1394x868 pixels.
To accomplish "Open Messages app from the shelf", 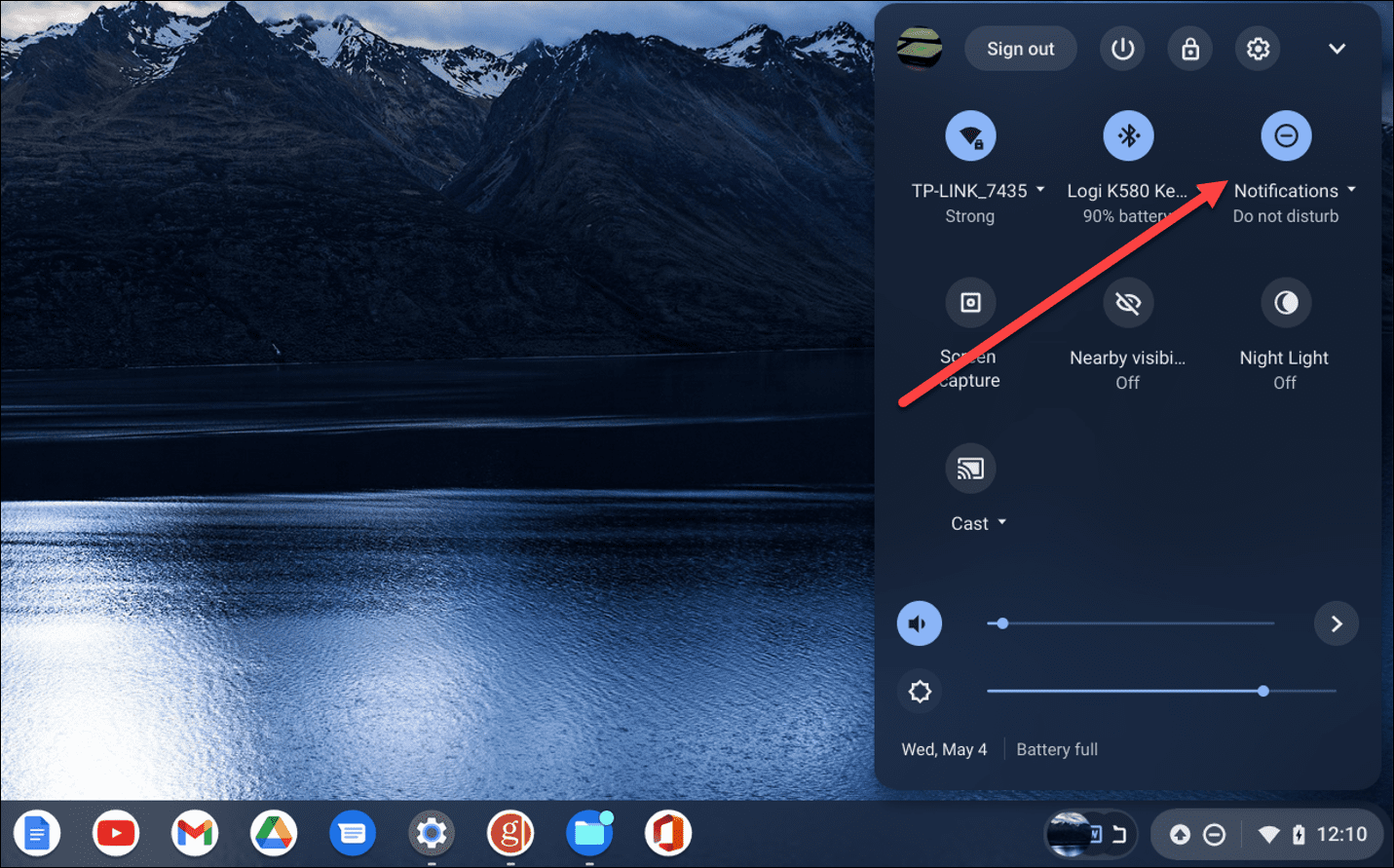I will [353, 834].
